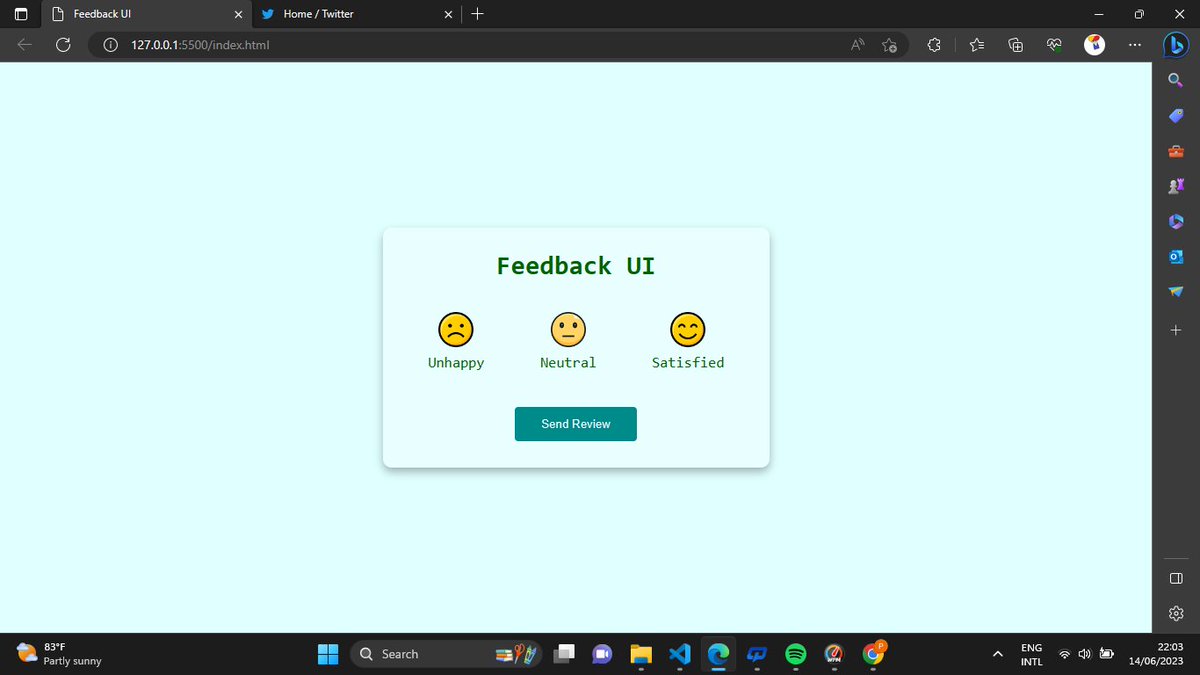This screenshot has height=675, width=1200.
Task: Open a new browser tab
Action: 477,14
